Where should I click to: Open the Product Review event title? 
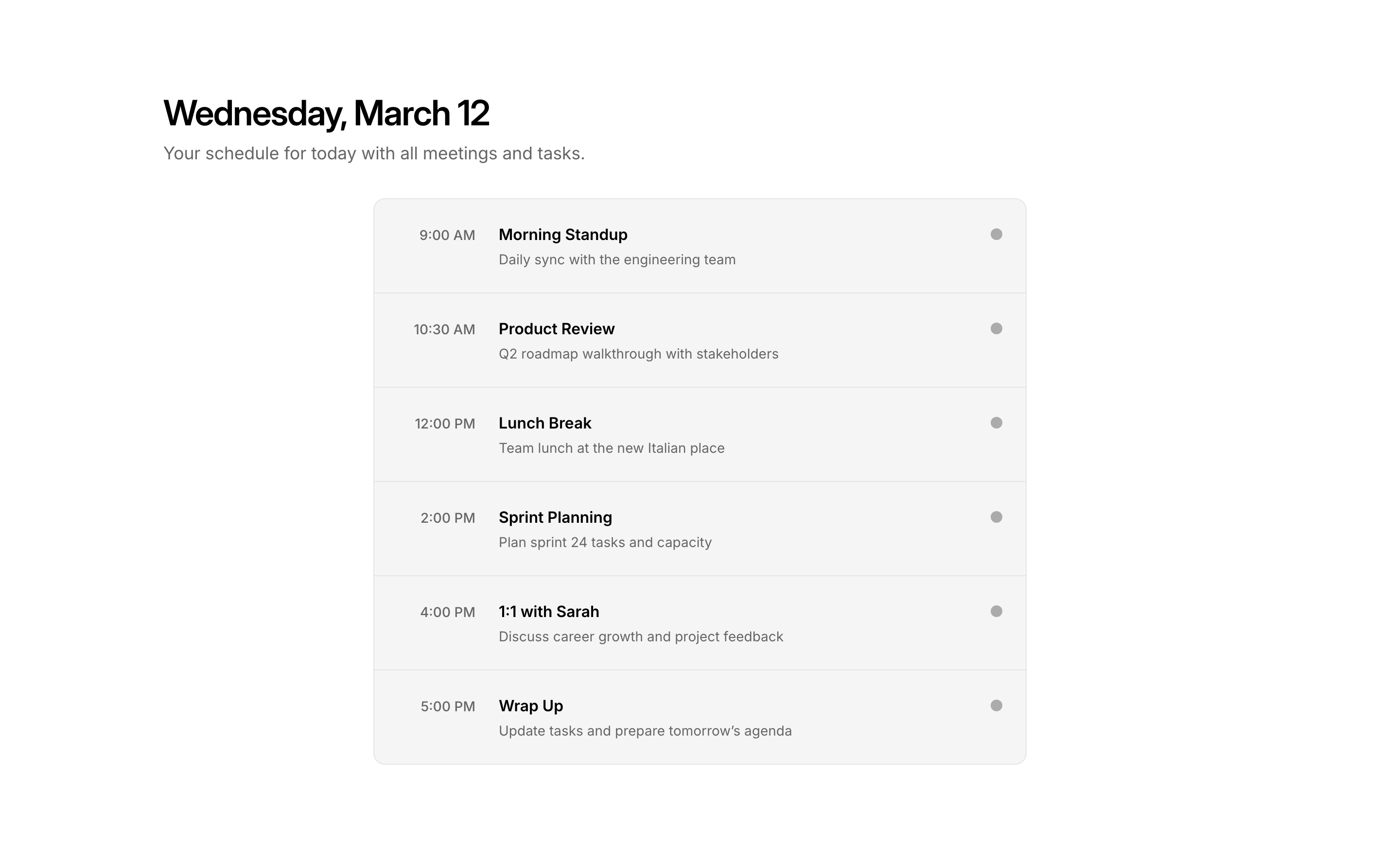click(556, 329)
